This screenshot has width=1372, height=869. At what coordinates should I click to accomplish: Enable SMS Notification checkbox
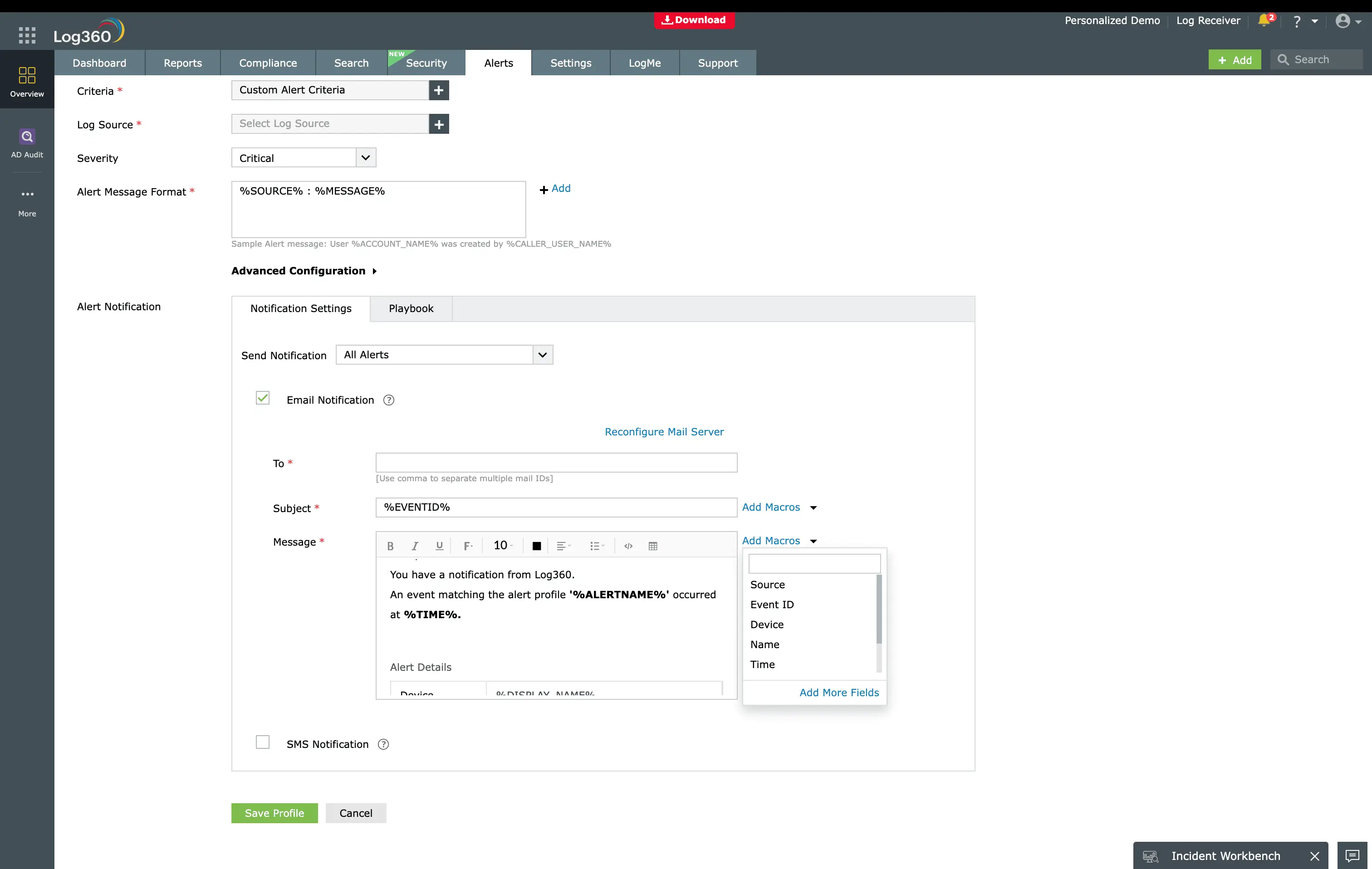[x=262, y=742]
